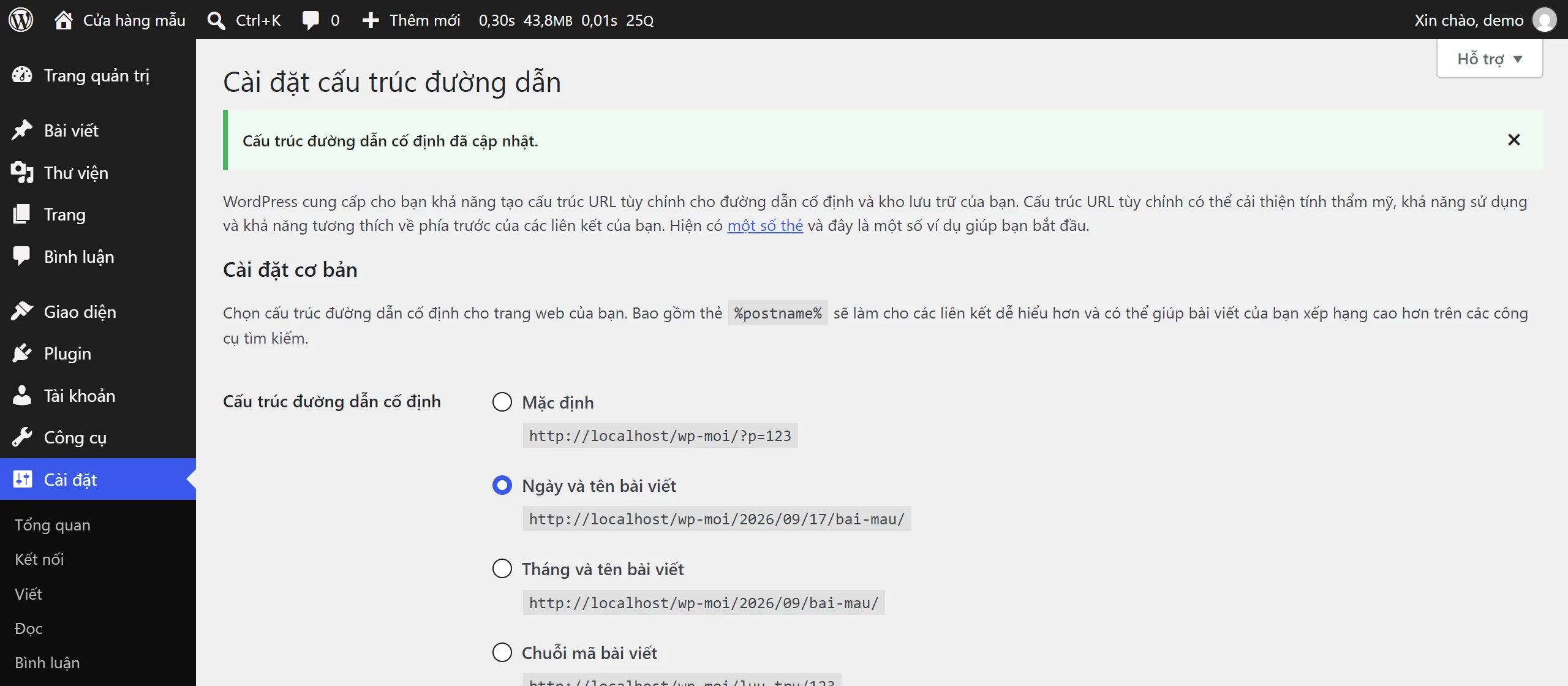The width and height of the screenshot is (1568, 686).
Task: Open the WordPress logo menu
Action: pyautogui.click(x=21, y=20)
